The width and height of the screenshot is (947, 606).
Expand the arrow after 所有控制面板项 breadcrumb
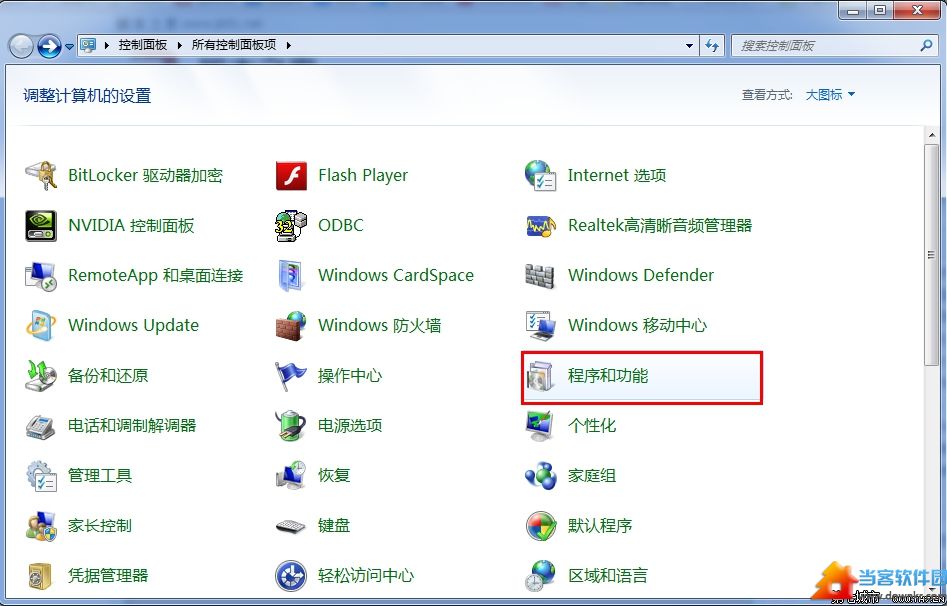(x=289, y=45)
